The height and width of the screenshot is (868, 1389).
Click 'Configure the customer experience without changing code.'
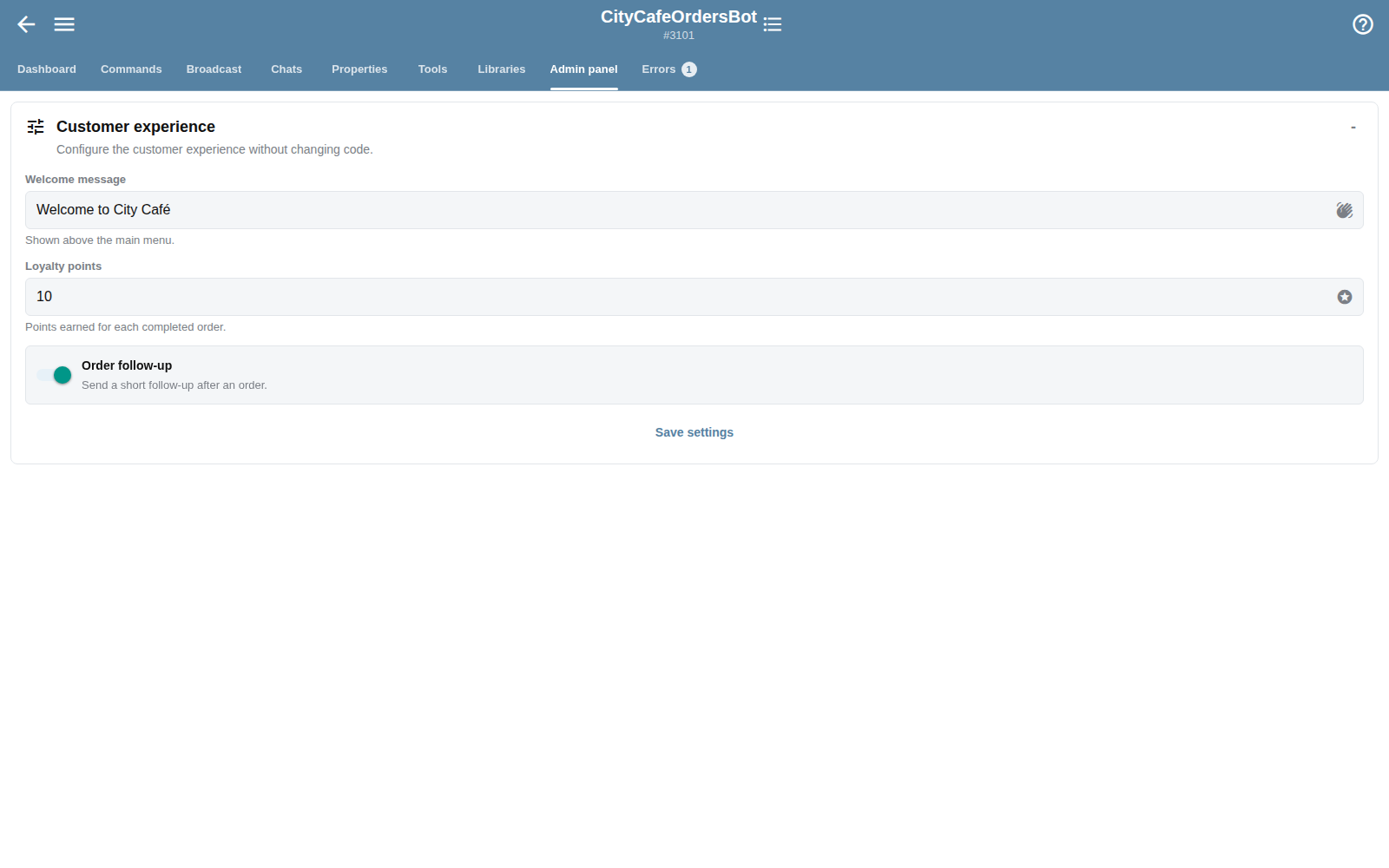214,149
